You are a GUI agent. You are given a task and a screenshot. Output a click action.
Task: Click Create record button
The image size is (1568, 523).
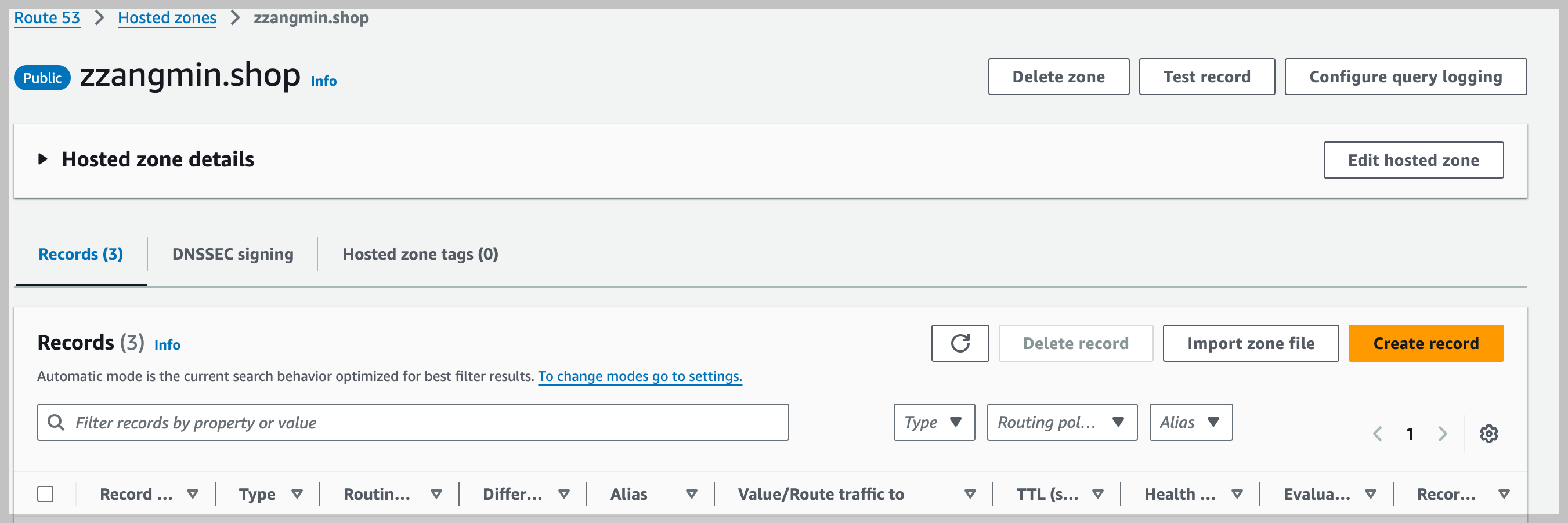(1426, 343)
